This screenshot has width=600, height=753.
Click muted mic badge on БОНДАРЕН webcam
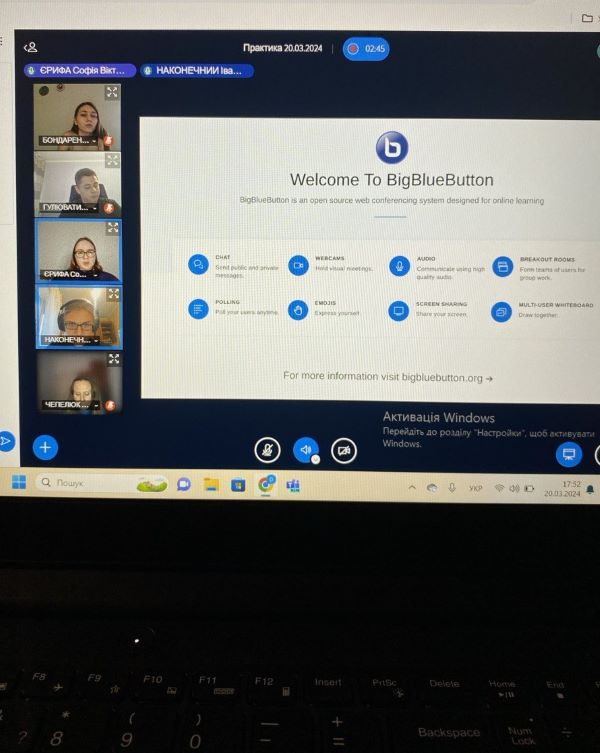tap(109, 141)
